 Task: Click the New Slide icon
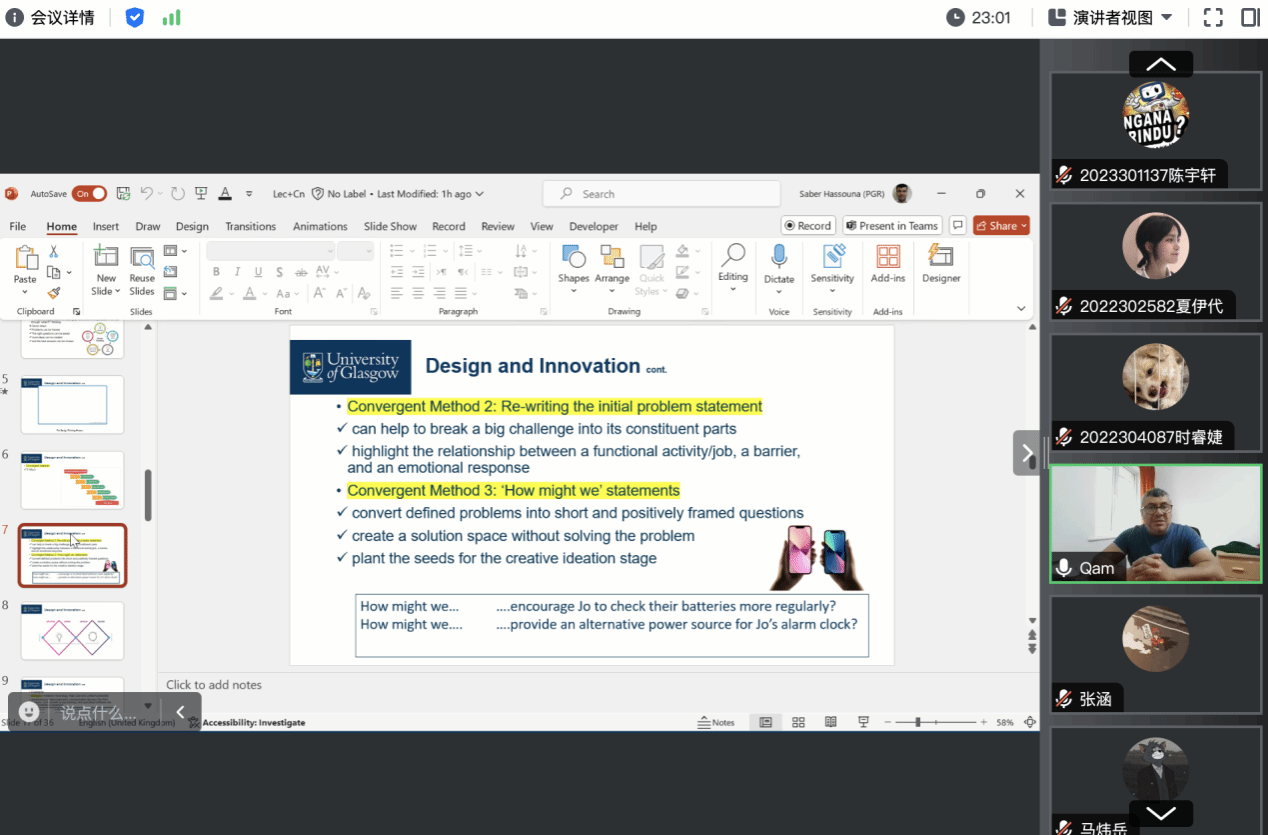(x=106, y=258)
